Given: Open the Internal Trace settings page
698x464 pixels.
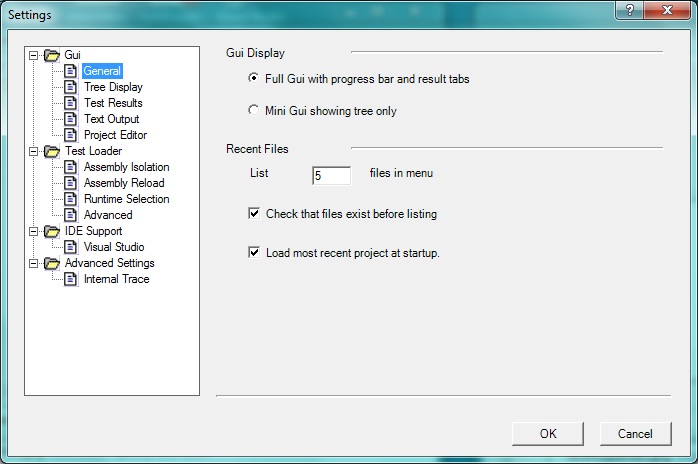Looking at the screenshot, I should (x=116, y=279).
